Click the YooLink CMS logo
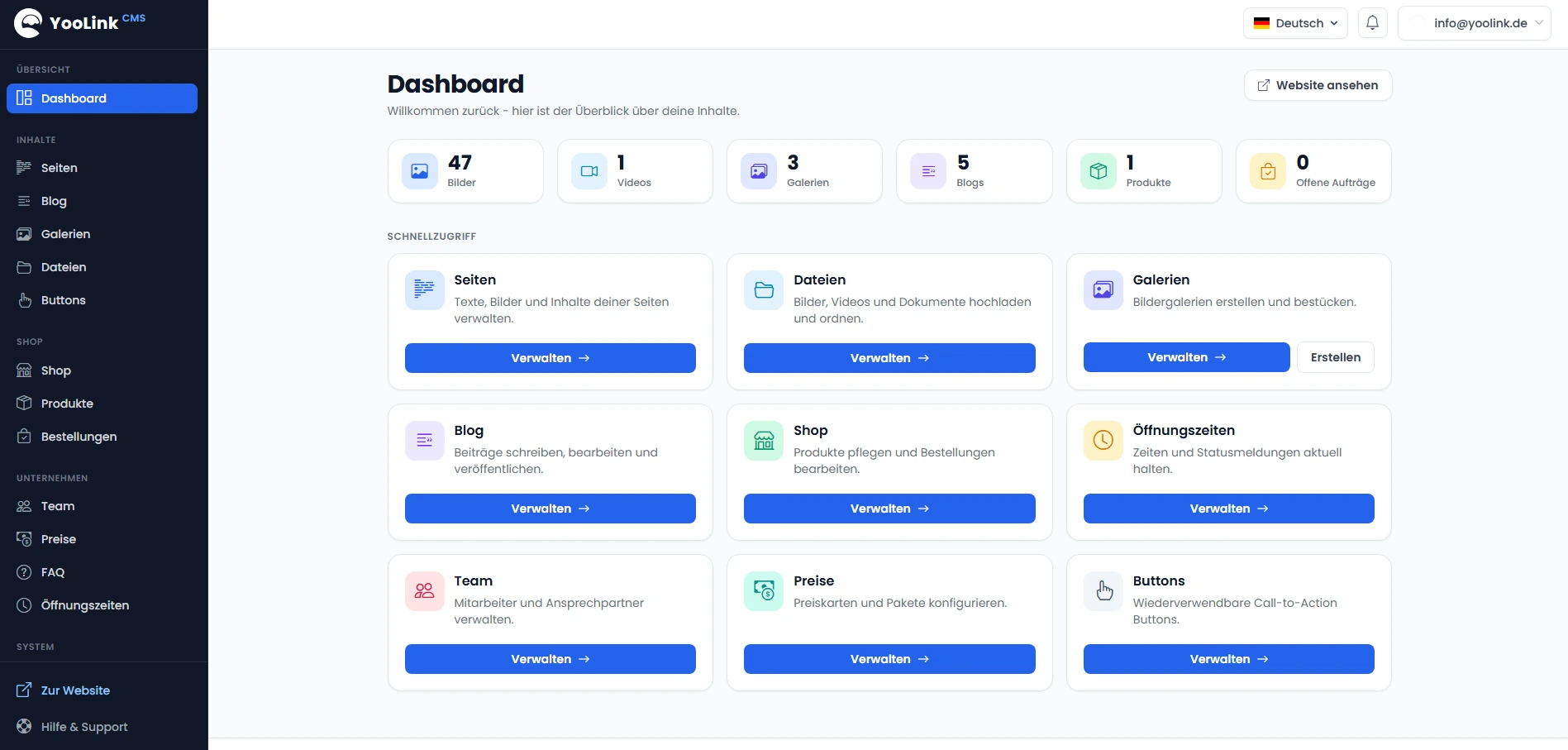The height and width of the screenshot is (750, 1568). (80, 23)
